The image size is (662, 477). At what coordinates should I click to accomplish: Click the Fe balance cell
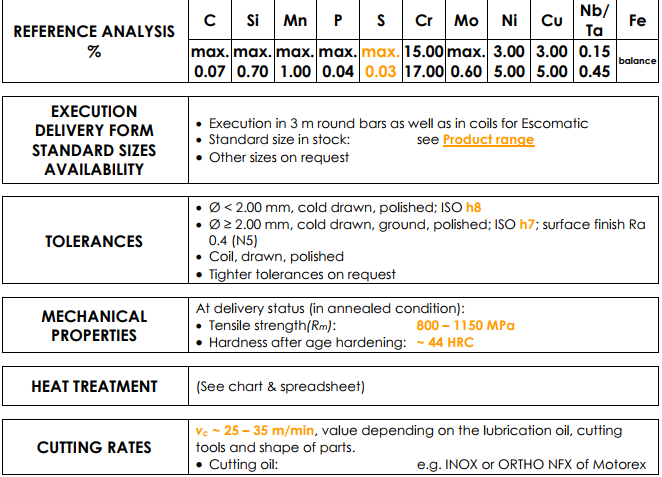pyautogui.click(x=637, y=61)
